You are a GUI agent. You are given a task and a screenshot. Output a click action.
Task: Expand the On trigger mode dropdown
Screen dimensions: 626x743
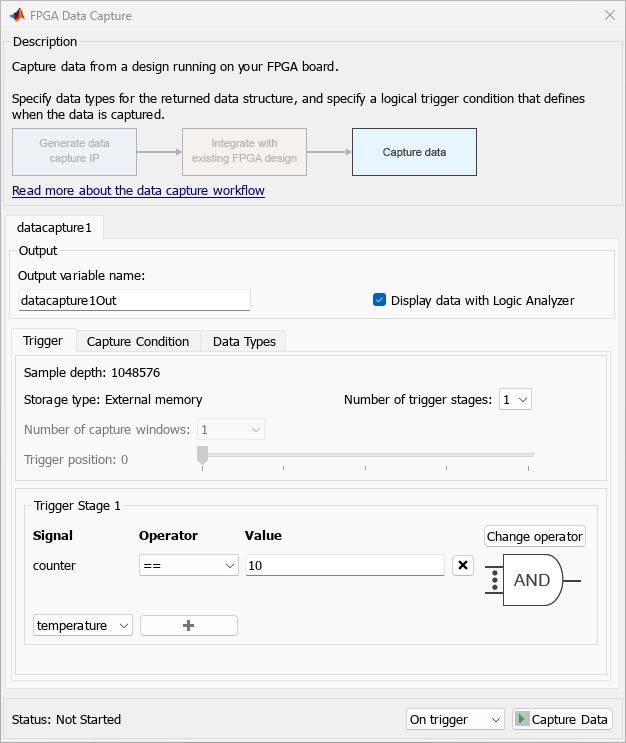point(456,719)
